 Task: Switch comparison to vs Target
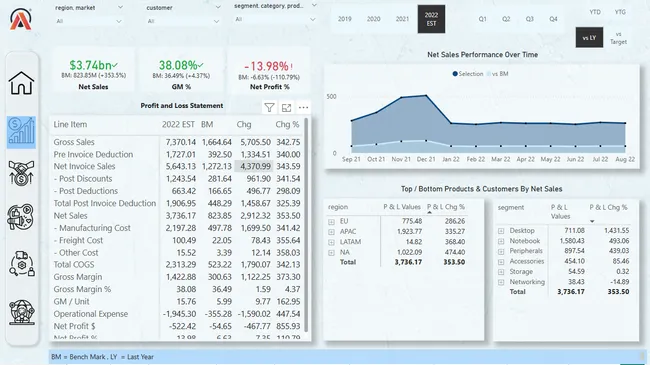point(618,38)
